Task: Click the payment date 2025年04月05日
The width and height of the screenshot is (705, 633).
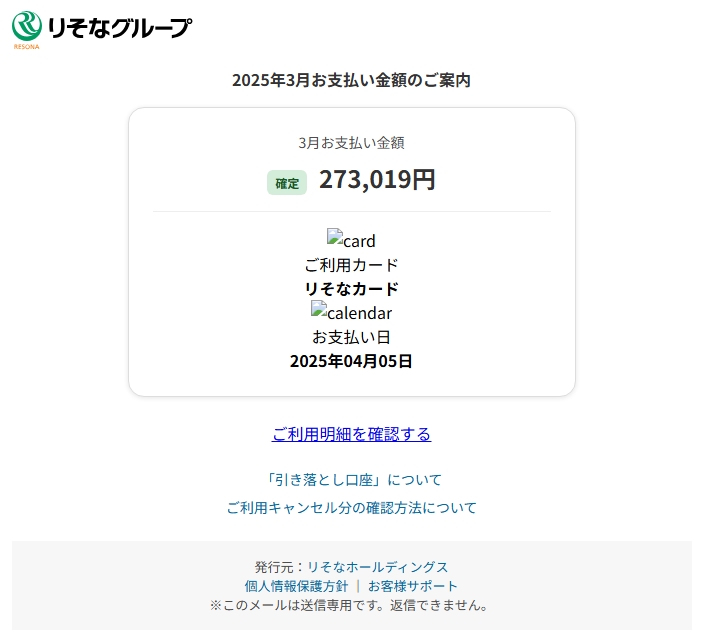Action: click(351, 361)
